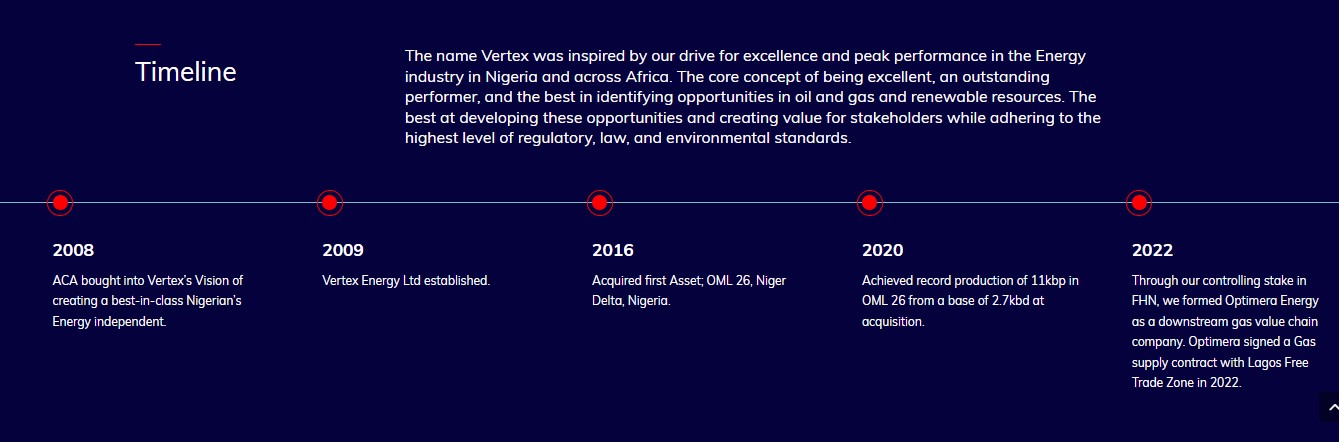
Task: Click the 2022 timeline dot marker
Action: pos(1138,203)
